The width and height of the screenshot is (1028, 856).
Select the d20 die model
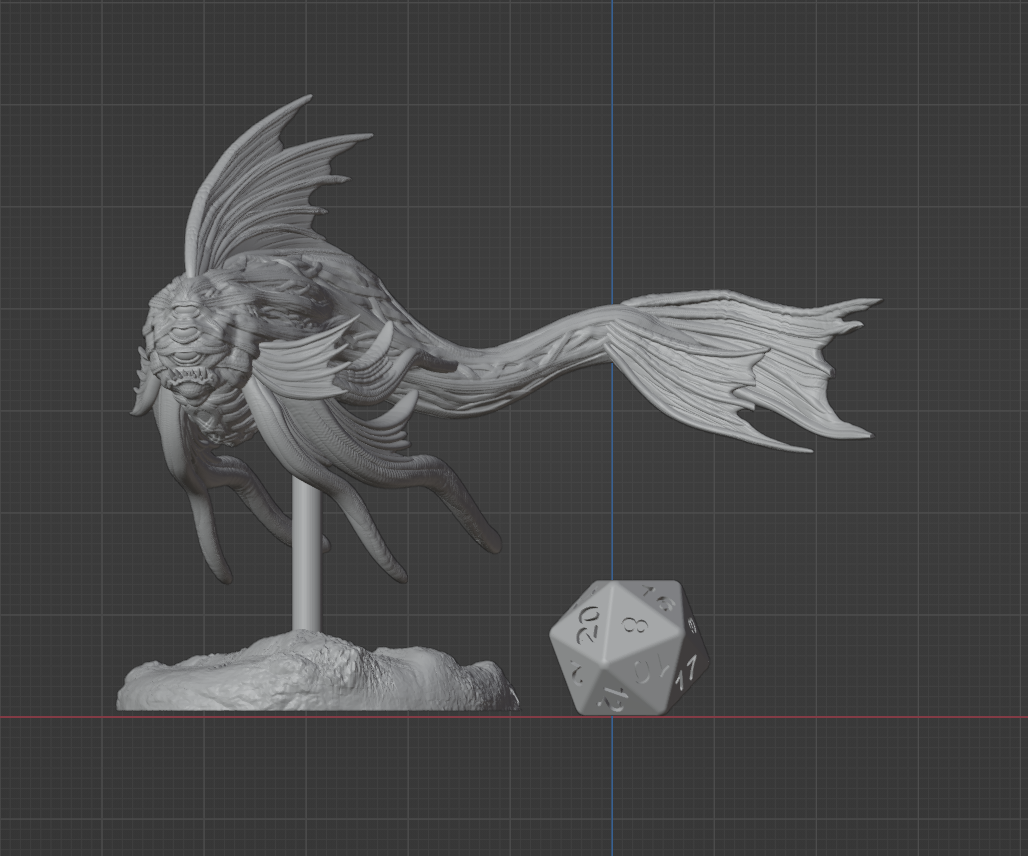click(629, 648)
